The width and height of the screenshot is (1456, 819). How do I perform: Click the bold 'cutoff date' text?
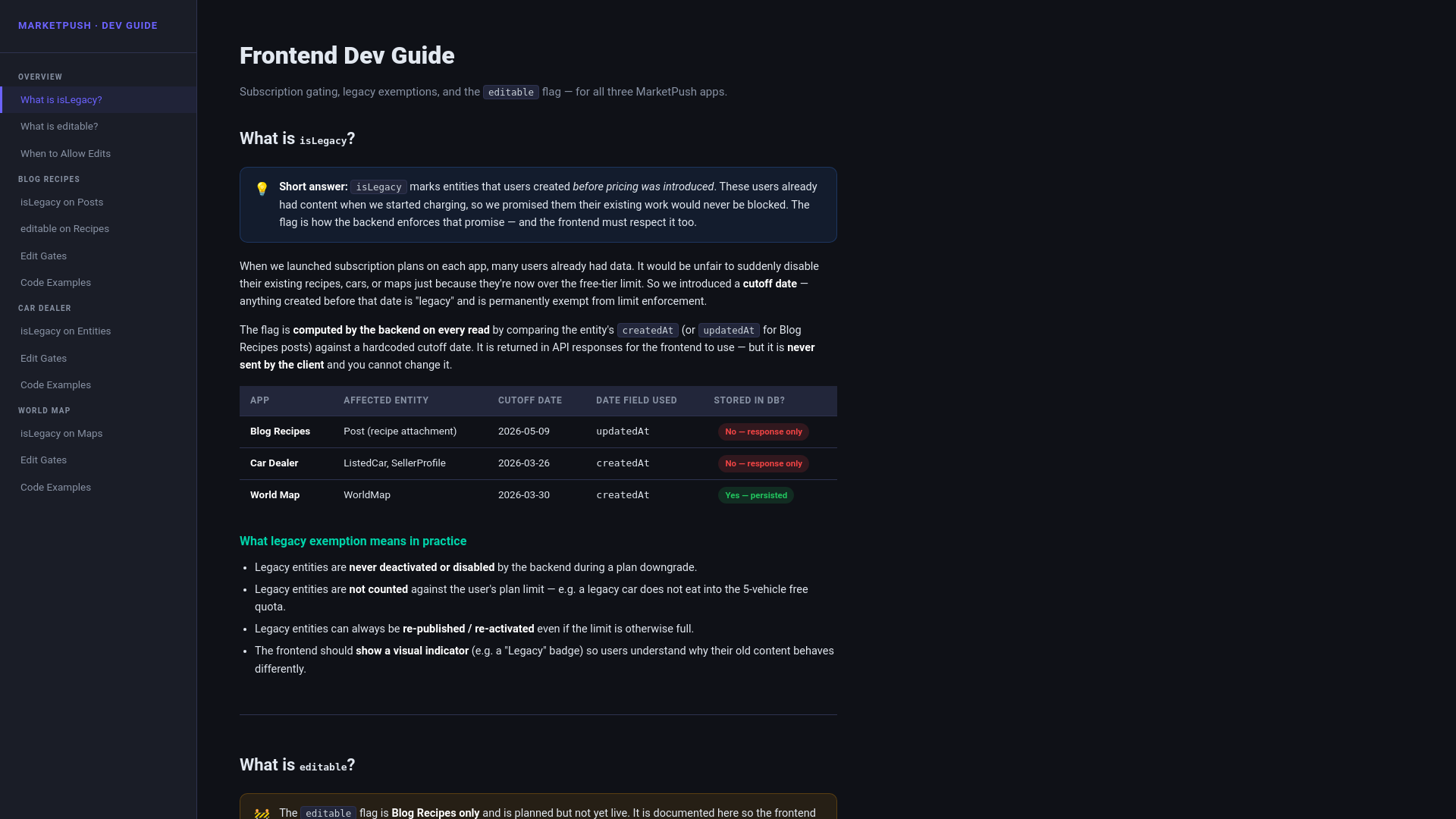coord(770,284)
